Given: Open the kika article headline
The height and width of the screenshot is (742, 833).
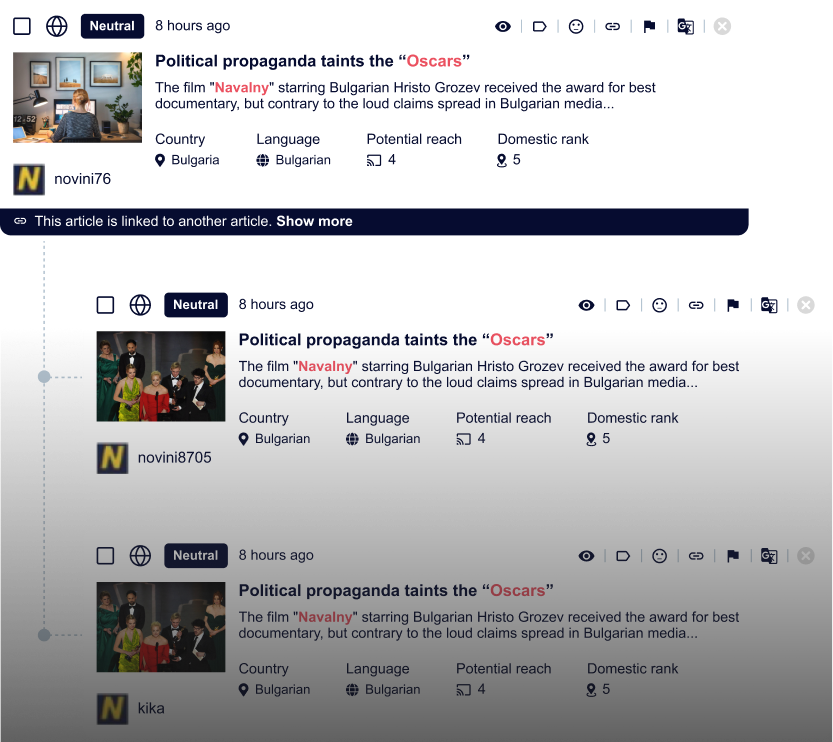Looking at the screenshot, I should click(396, 591).
